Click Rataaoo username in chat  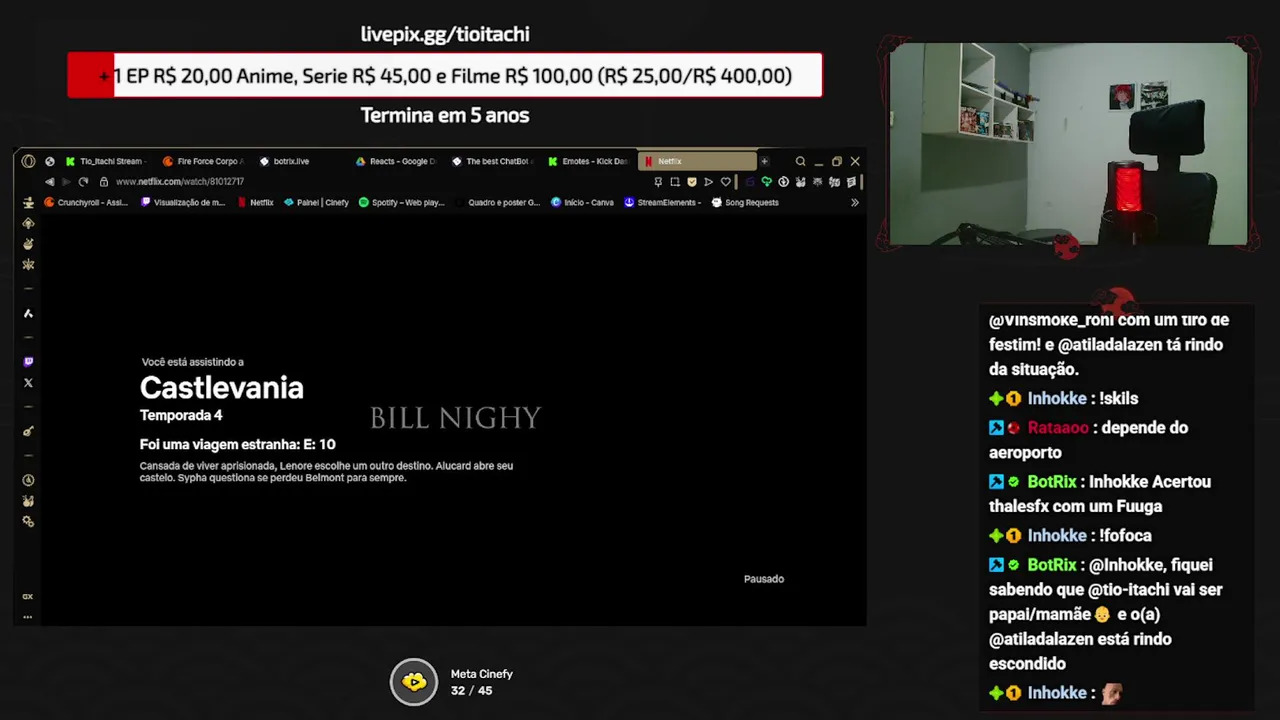(1058, 428)
